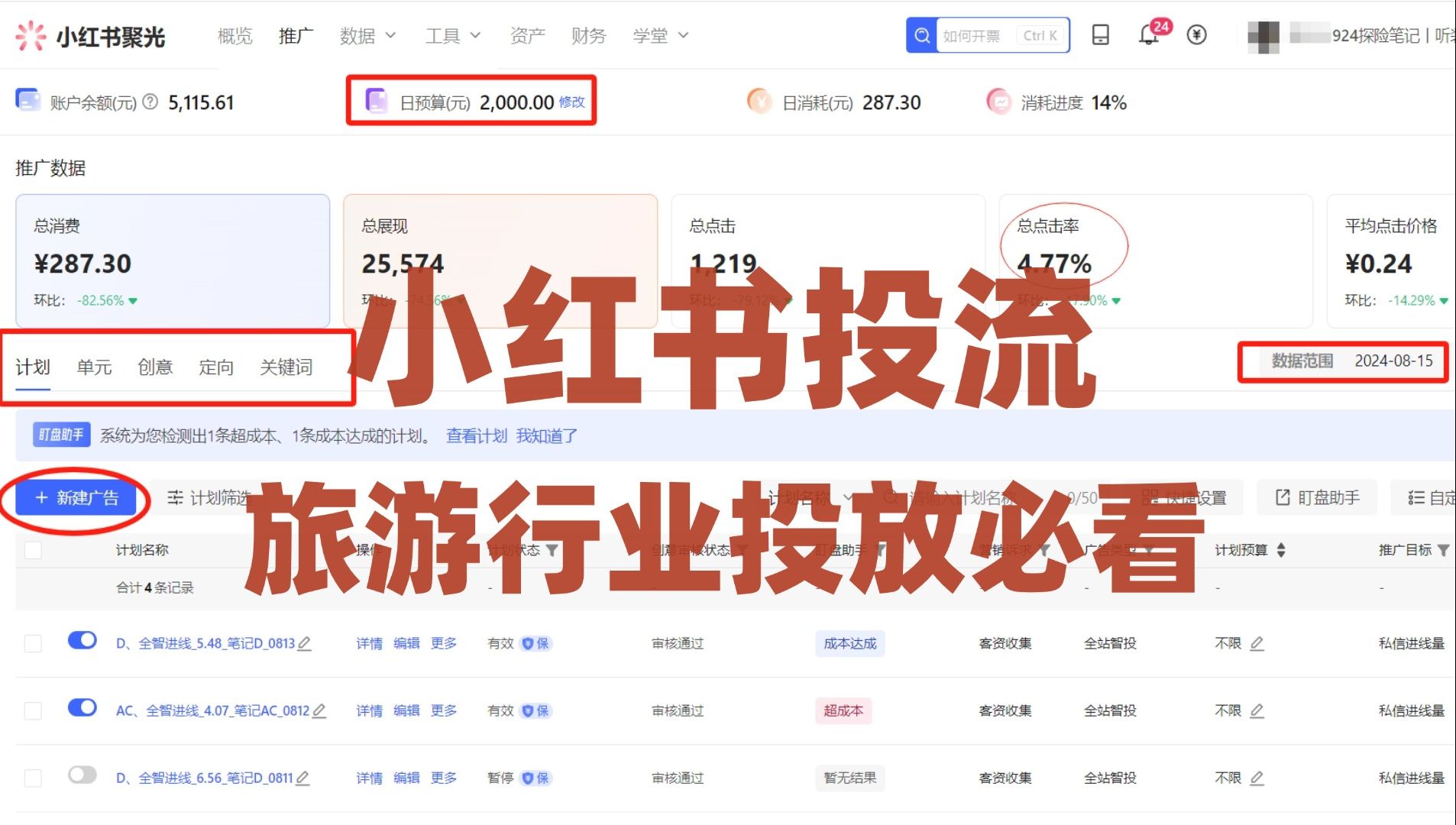Filter the 推广目标 column funnel icon

(1443, 550)
